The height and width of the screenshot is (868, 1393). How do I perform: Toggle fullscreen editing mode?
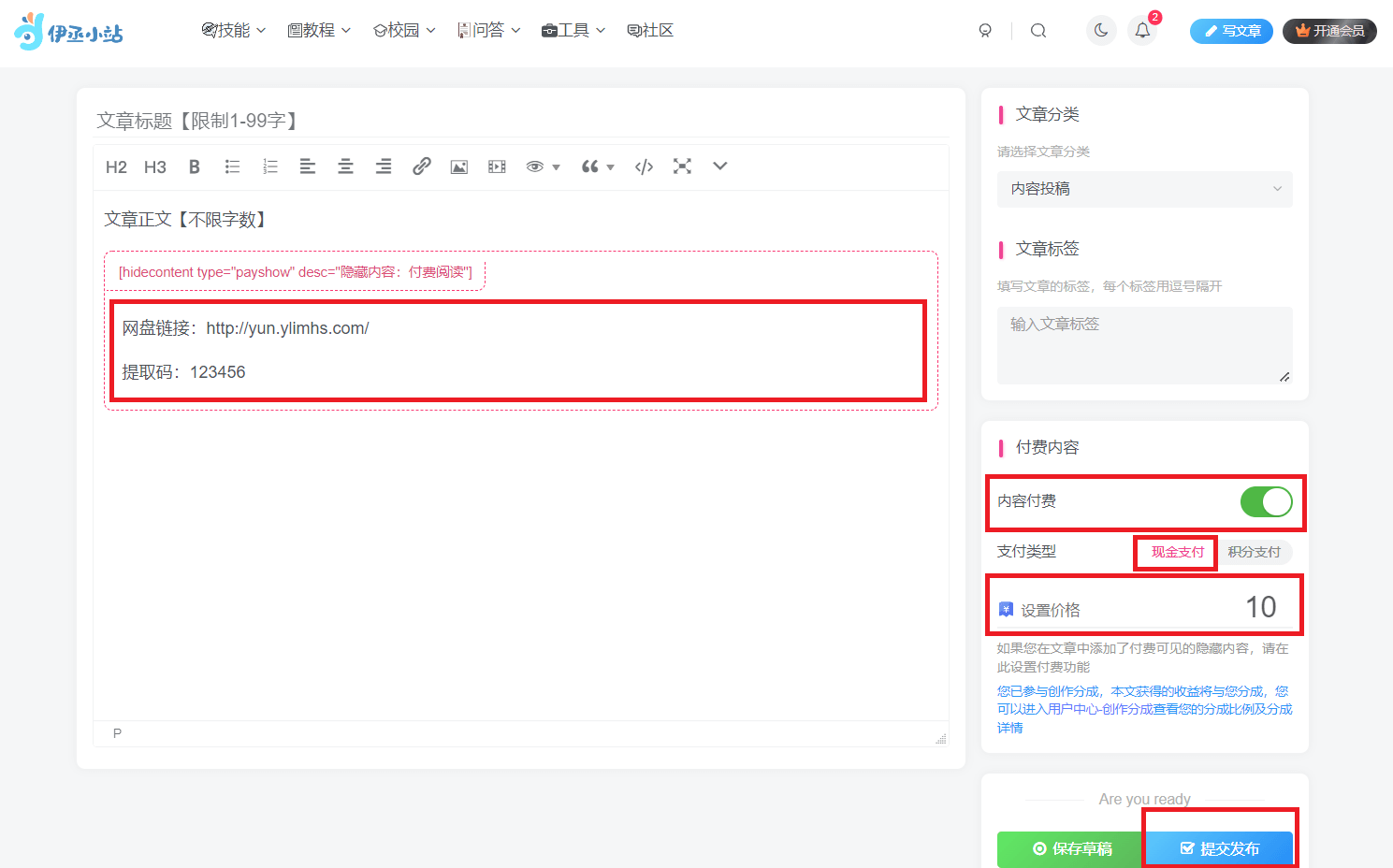682,166
